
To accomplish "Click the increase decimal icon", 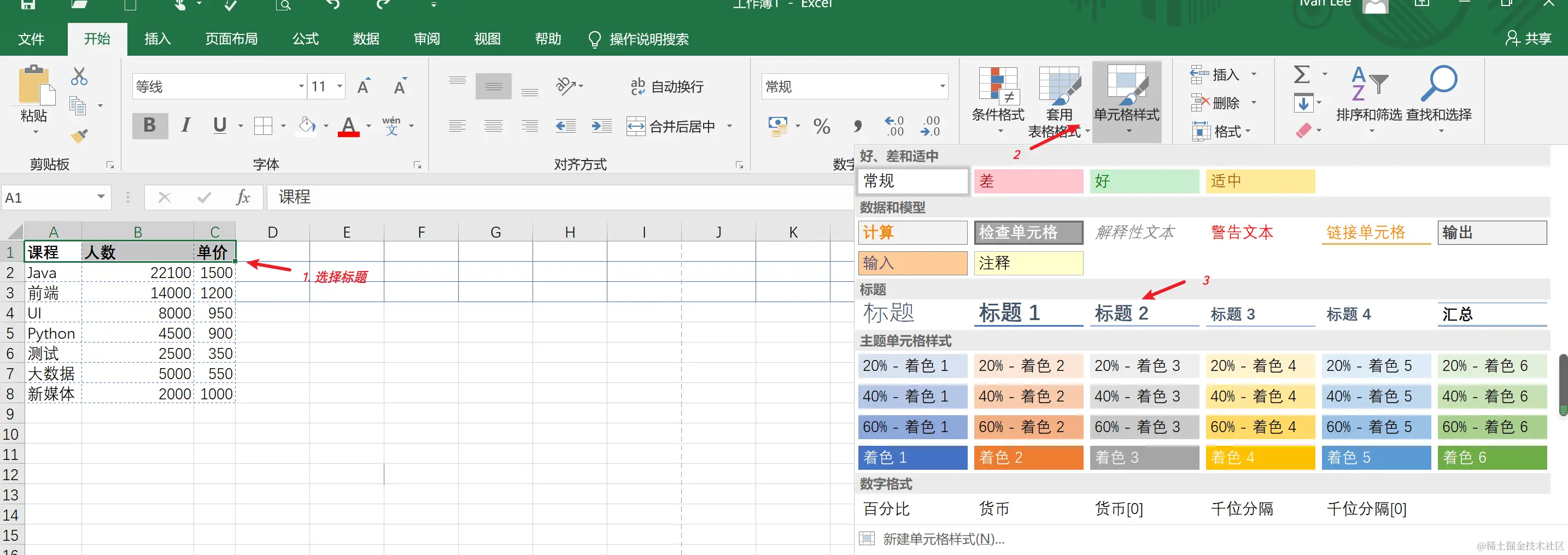I will click(x=894, y=126).
